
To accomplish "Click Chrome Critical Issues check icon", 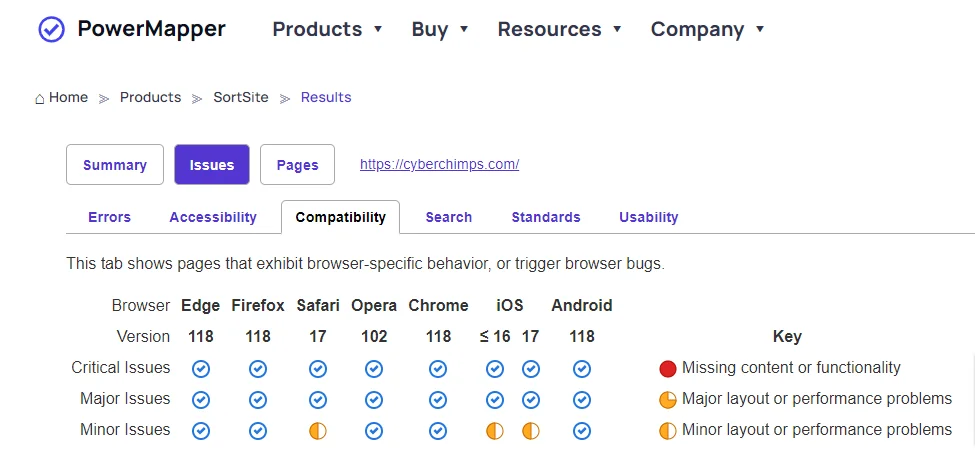I will [x=438, y=369].
